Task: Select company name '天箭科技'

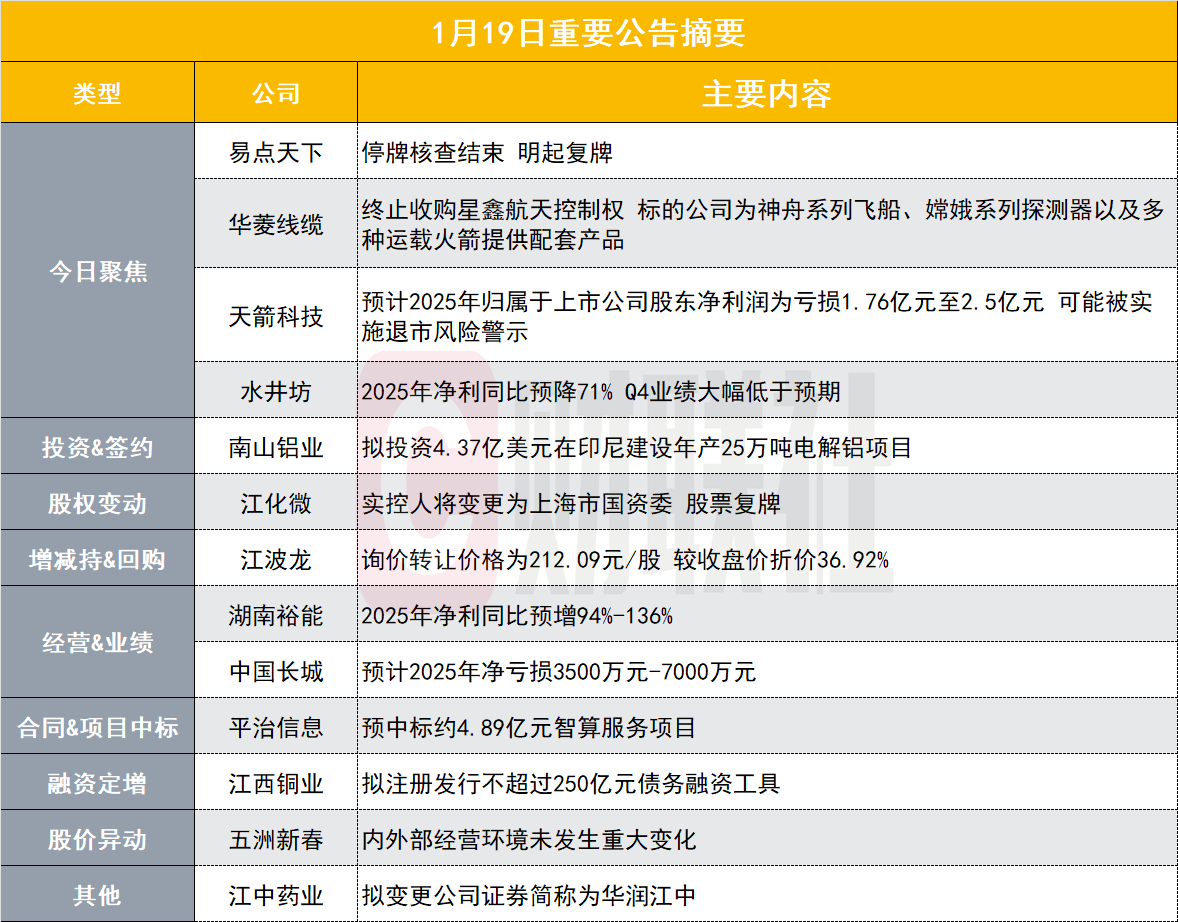Action: tap(276, 316)
